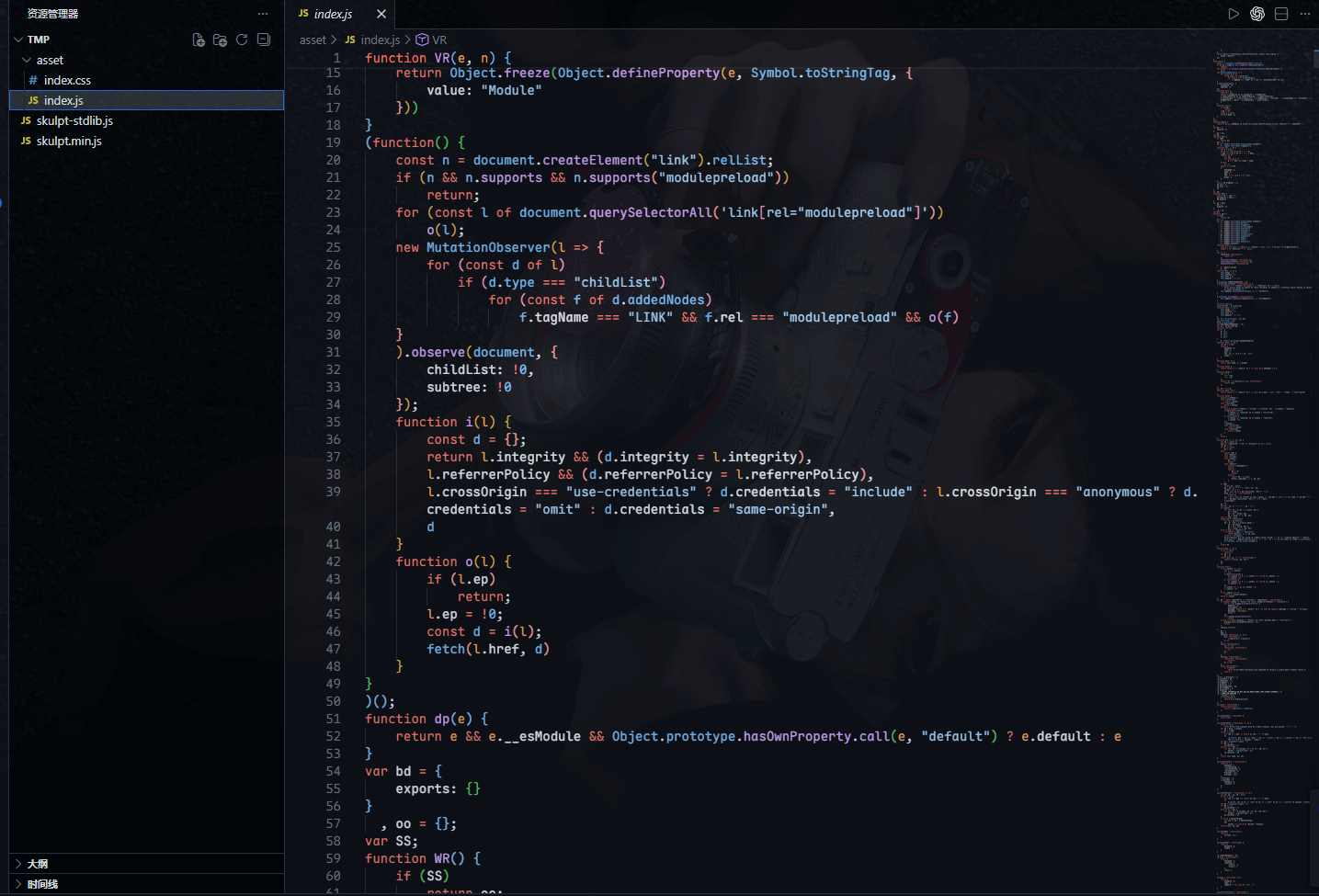The image size is (1319, 896).
Task: Split the editor layout
Action: tap(1281, 14)
